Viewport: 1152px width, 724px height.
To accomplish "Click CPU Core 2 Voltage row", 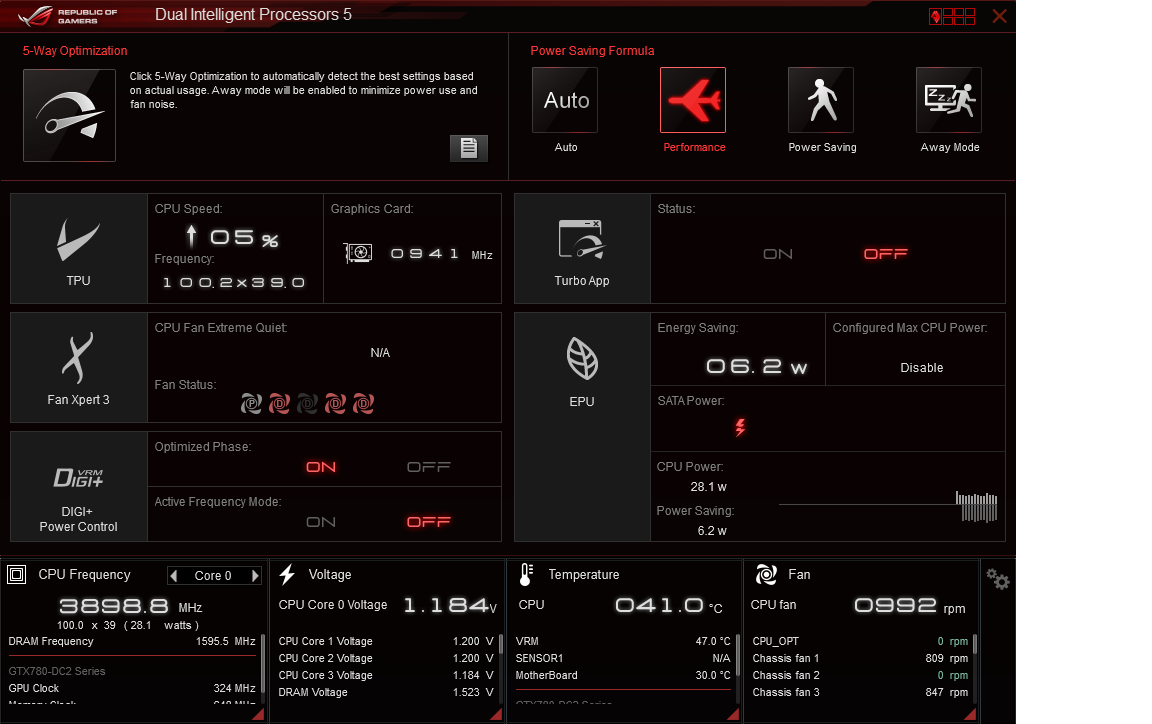I will coord(386,659).
